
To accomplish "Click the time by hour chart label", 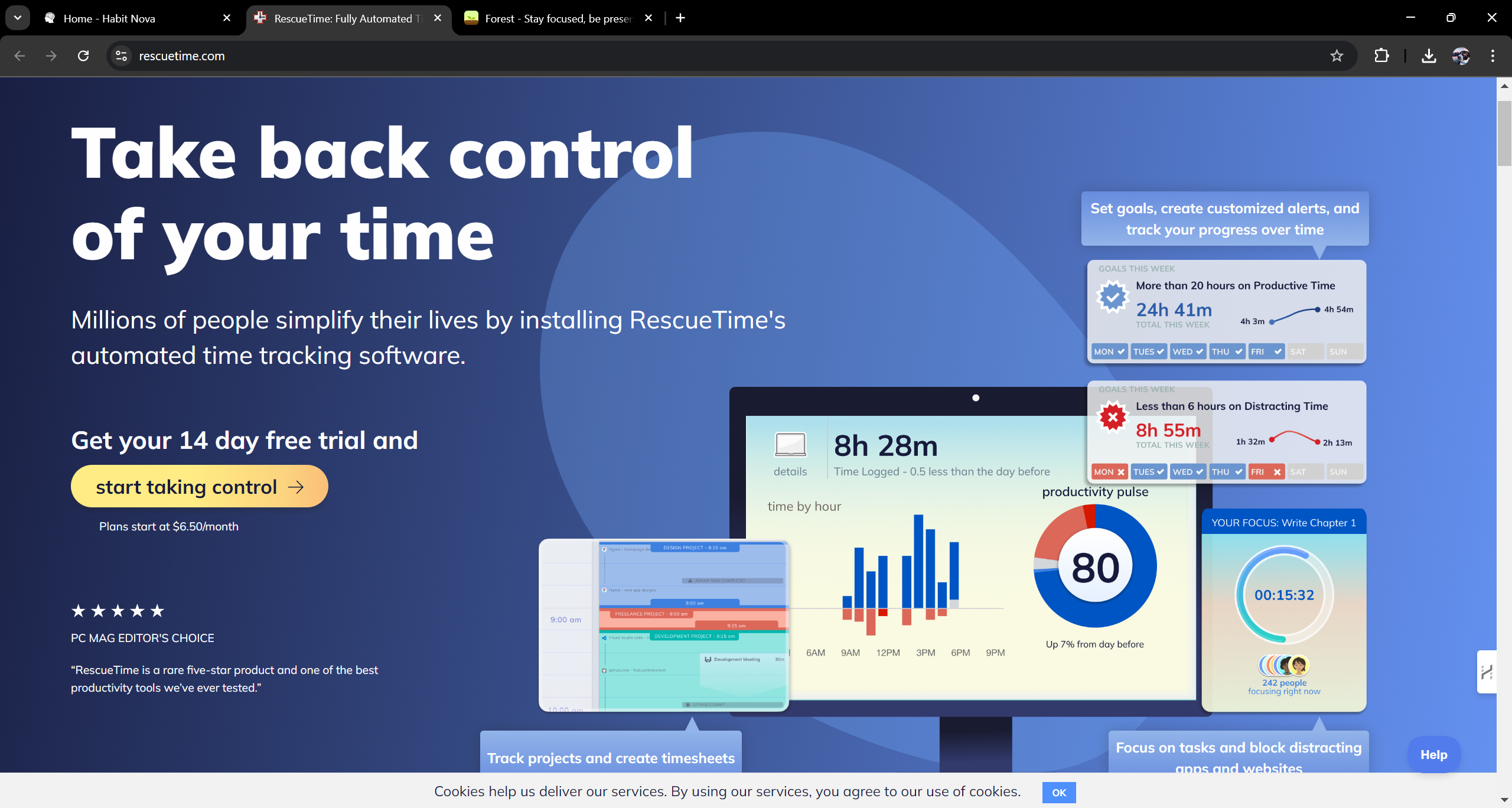I will pyautogui.click(x=804, y=506).
